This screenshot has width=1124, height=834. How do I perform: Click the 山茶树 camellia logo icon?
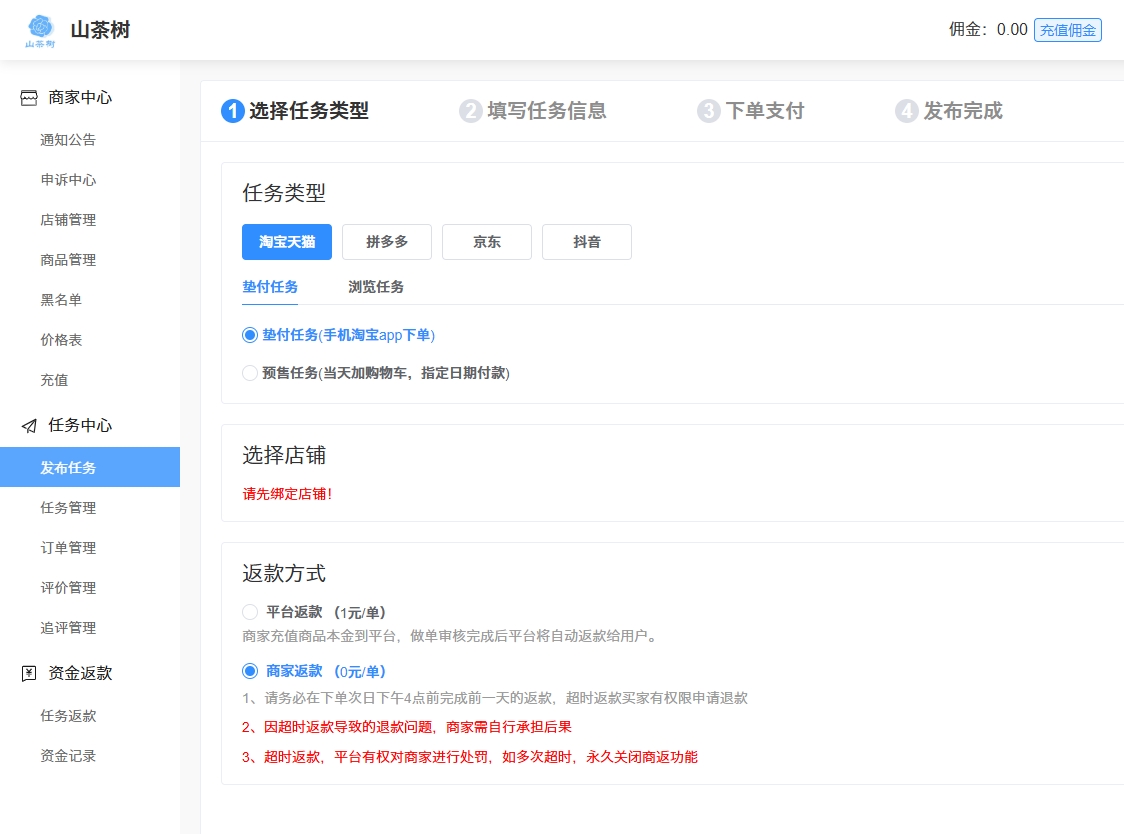[x=40, y=30]
